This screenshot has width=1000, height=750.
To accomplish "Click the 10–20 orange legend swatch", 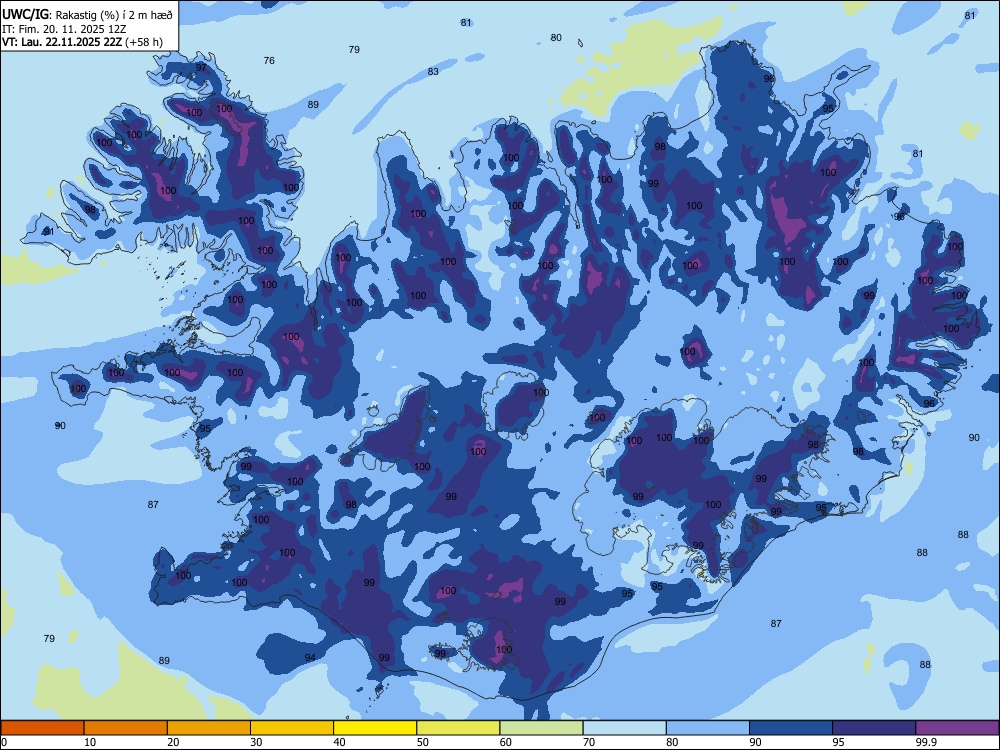I will 126,728.
